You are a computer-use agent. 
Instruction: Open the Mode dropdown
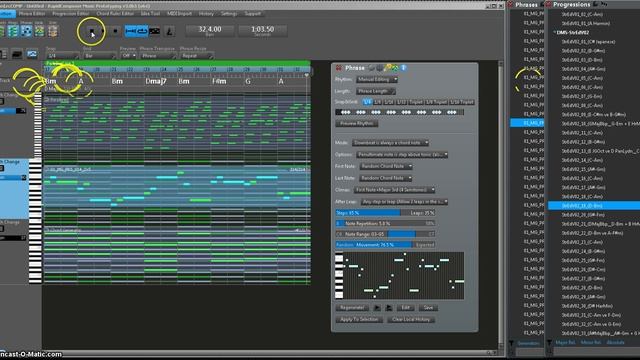390,143
